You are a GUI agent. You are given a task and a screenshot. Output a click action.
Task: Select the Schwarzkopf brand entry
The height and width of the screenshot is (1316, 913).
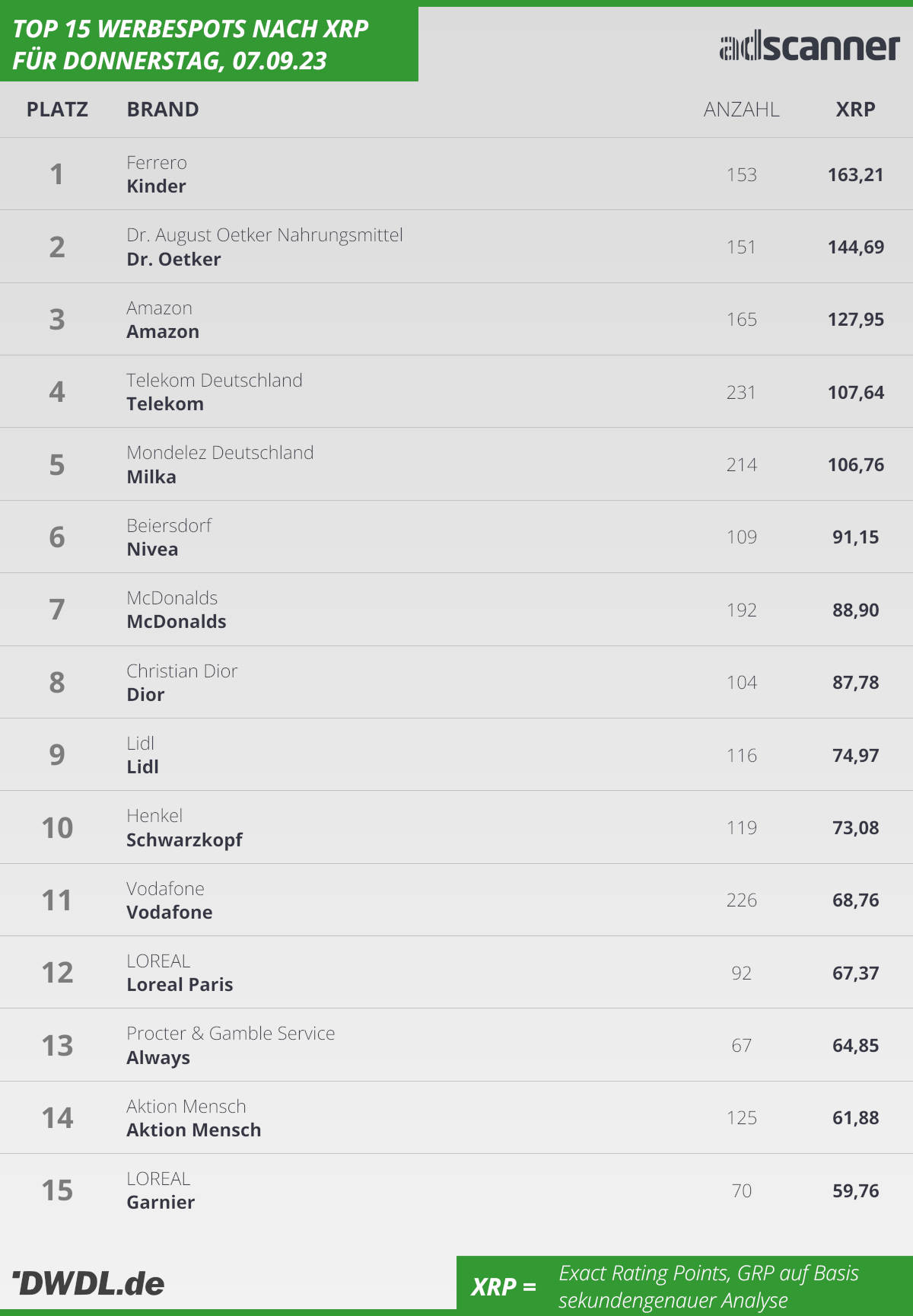pos(184,840)
